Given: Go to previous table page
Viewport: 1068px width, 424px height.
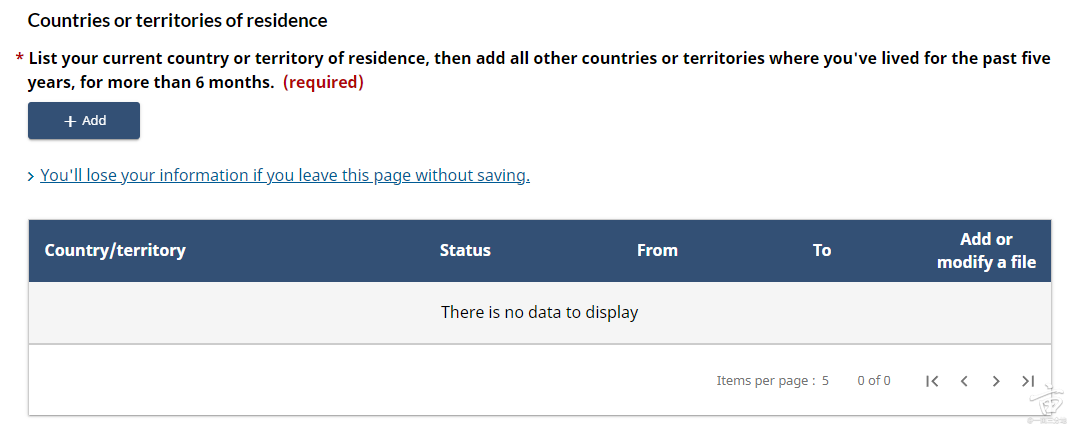Looking at the screenshot, I should pyautogui.click(x=964, y=381).
